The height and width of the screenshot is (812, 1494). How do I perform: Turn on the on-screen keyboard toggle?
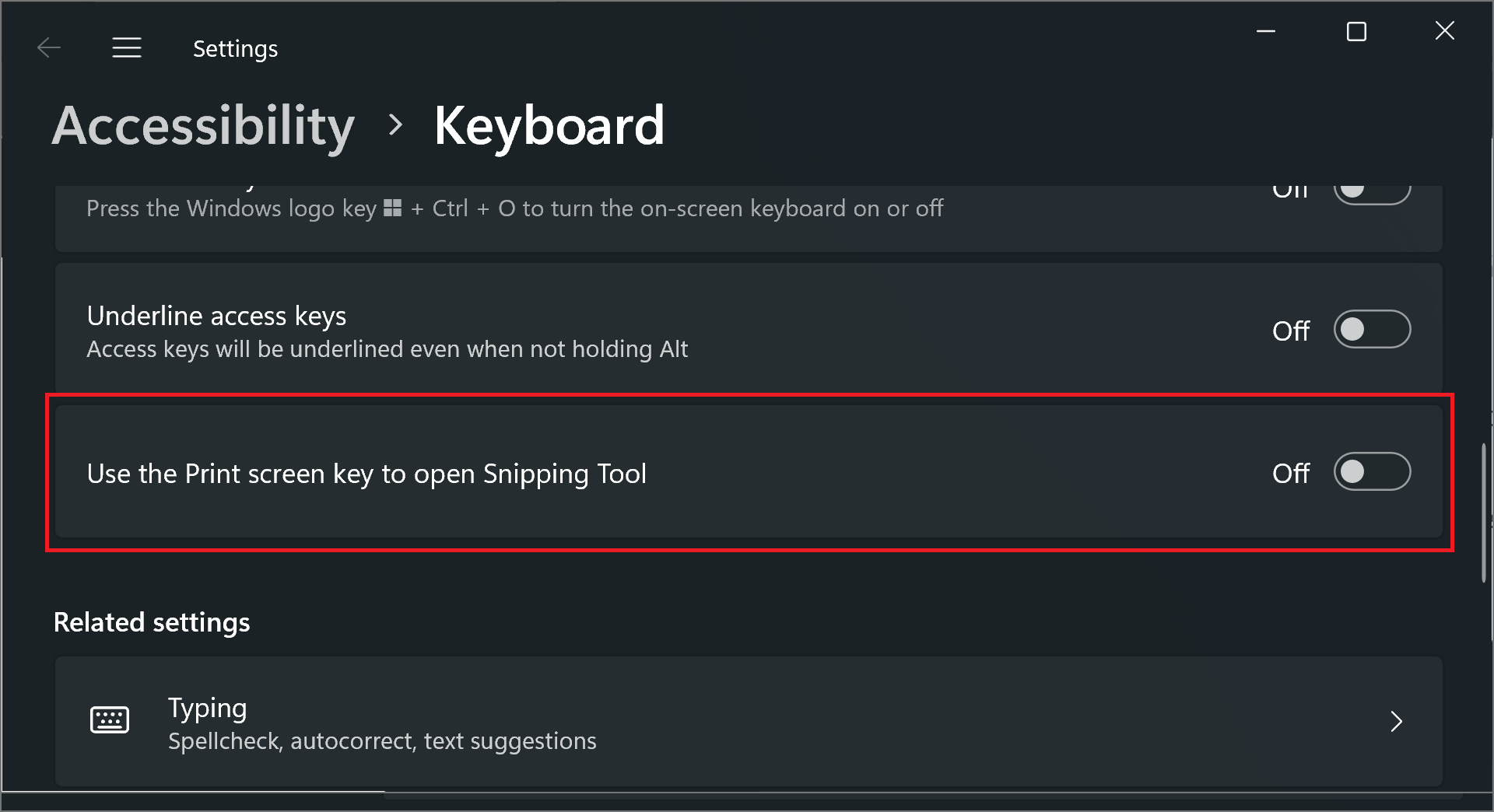click(x=1372, y=189)
